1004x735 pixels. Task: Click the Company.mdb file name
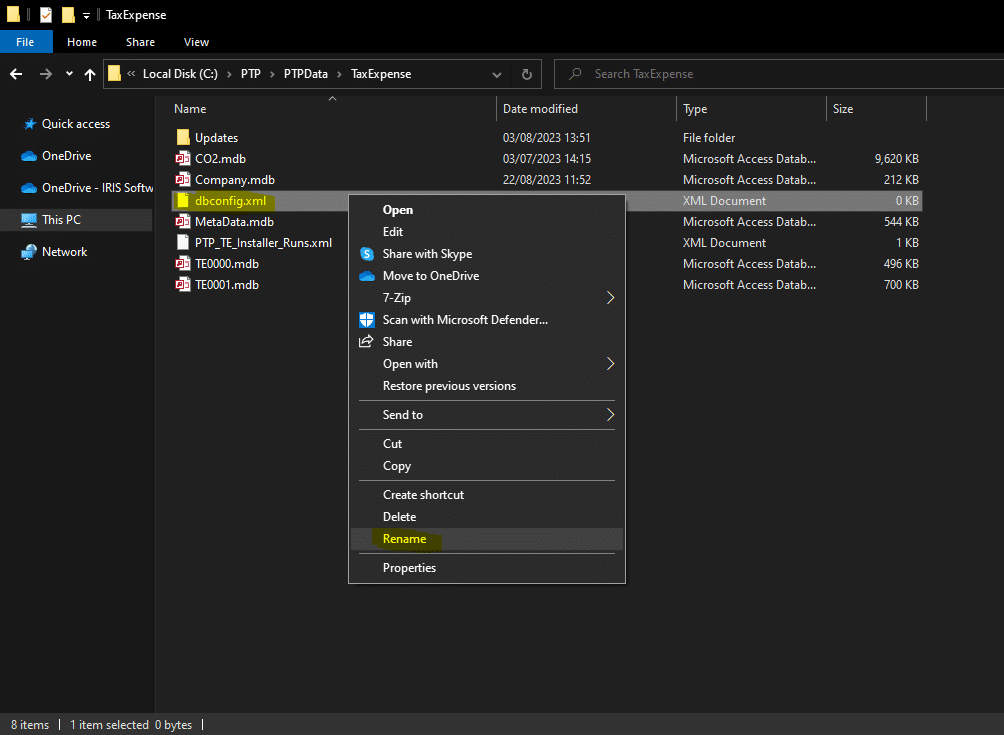coord(235,180)
